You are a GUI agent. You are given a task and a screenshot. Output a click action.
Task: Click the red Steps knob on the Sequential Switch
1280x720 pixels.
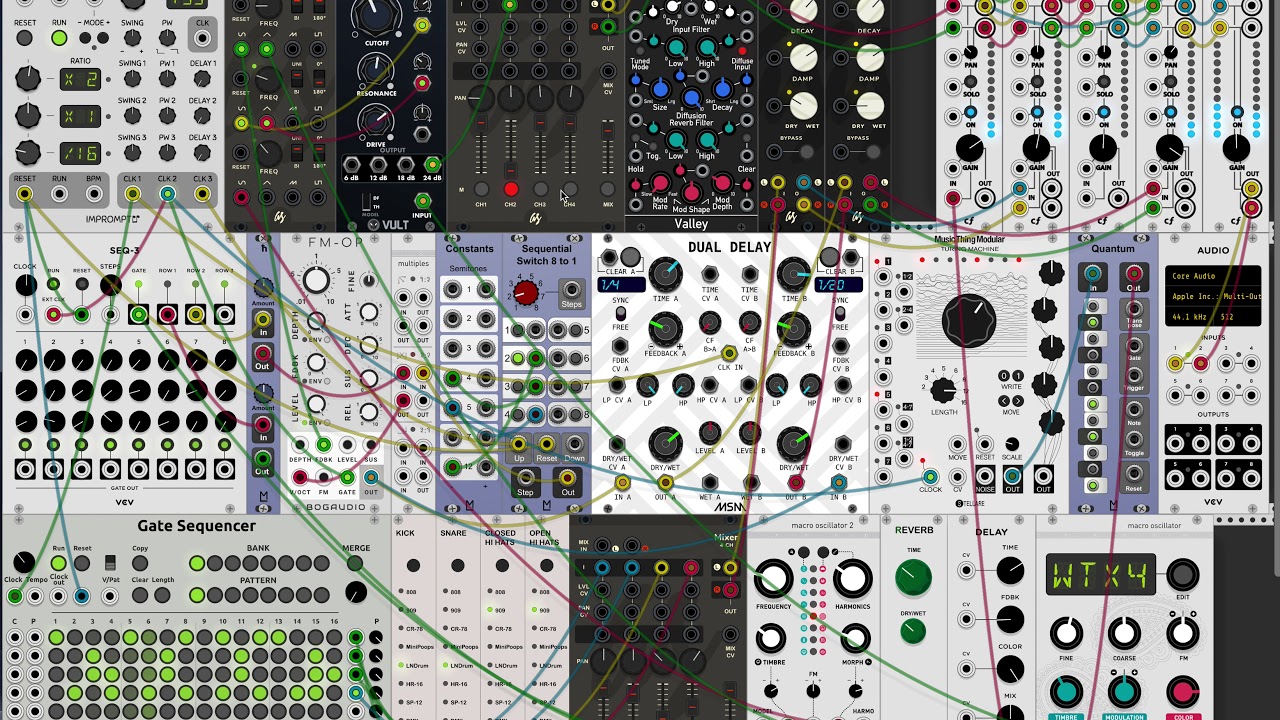(525, 292)
